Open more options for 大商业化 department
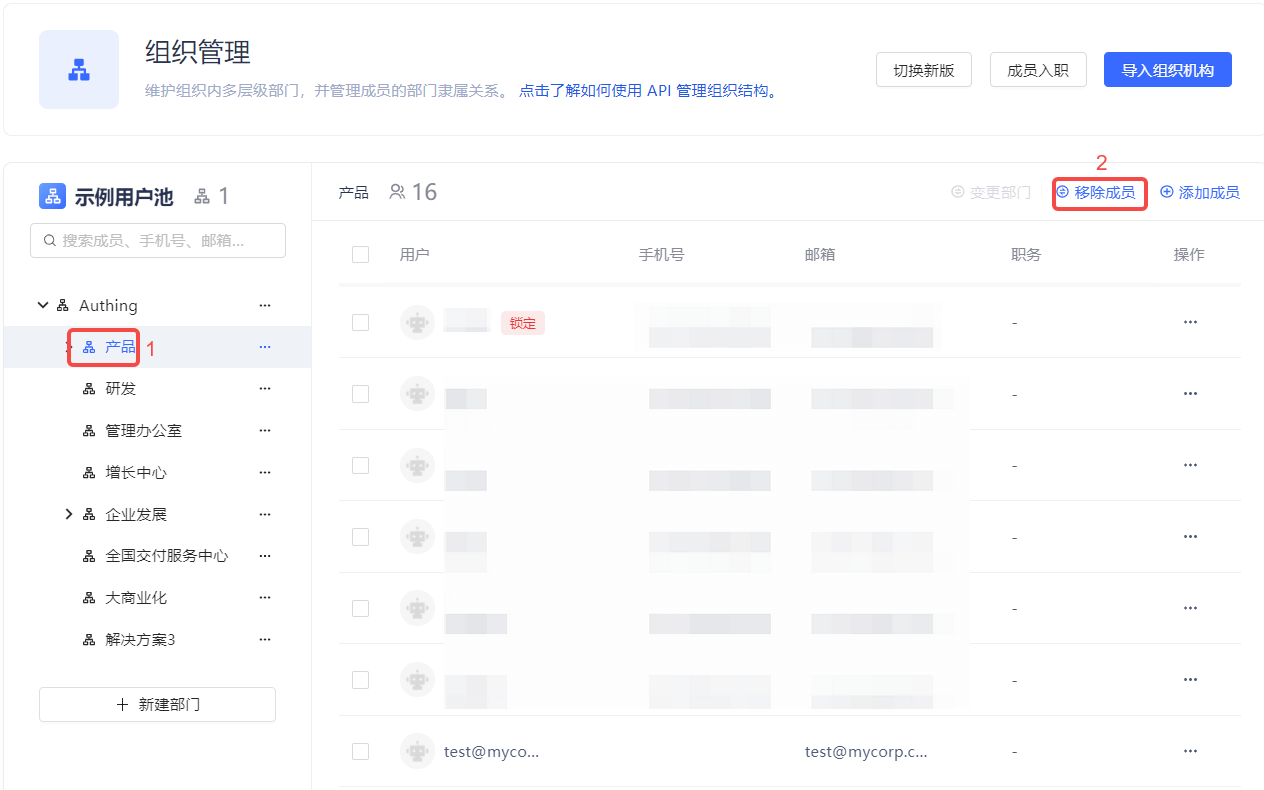The height and width of the screenshot is (790, 1264). [x=265, y=598]
